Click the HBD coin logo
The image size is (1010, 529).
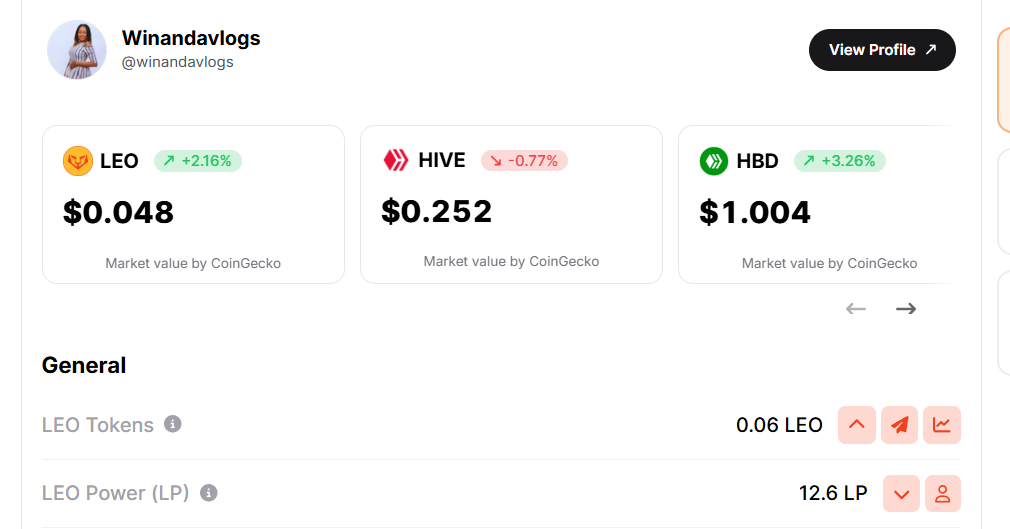click(714, 161)
